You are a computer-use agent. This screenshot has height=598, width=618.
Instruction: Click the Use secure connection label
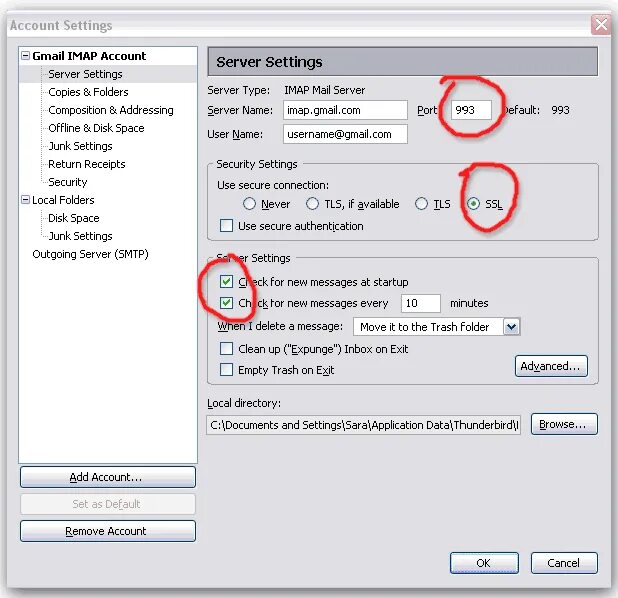[273, 185]
